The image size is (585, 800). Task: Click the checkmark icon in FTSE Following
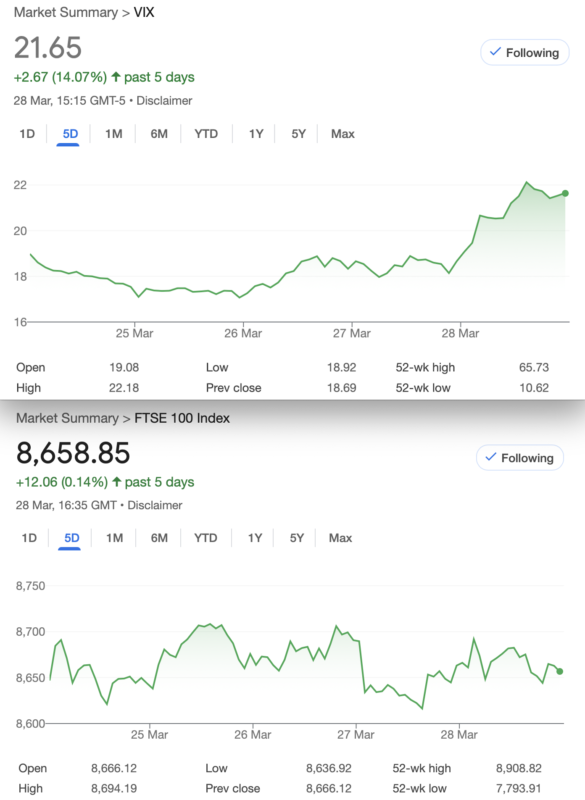point(491,457)
